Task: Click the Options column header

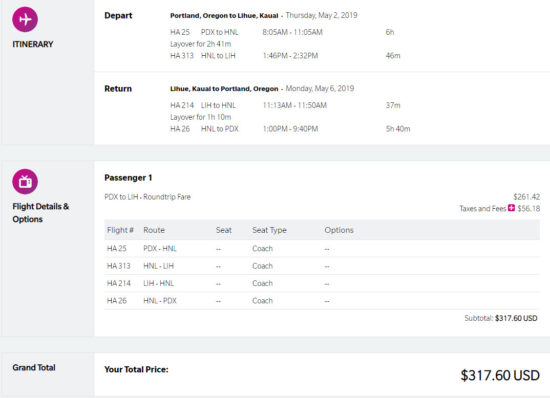Action: pyautogui.click(x=339, y=230)
